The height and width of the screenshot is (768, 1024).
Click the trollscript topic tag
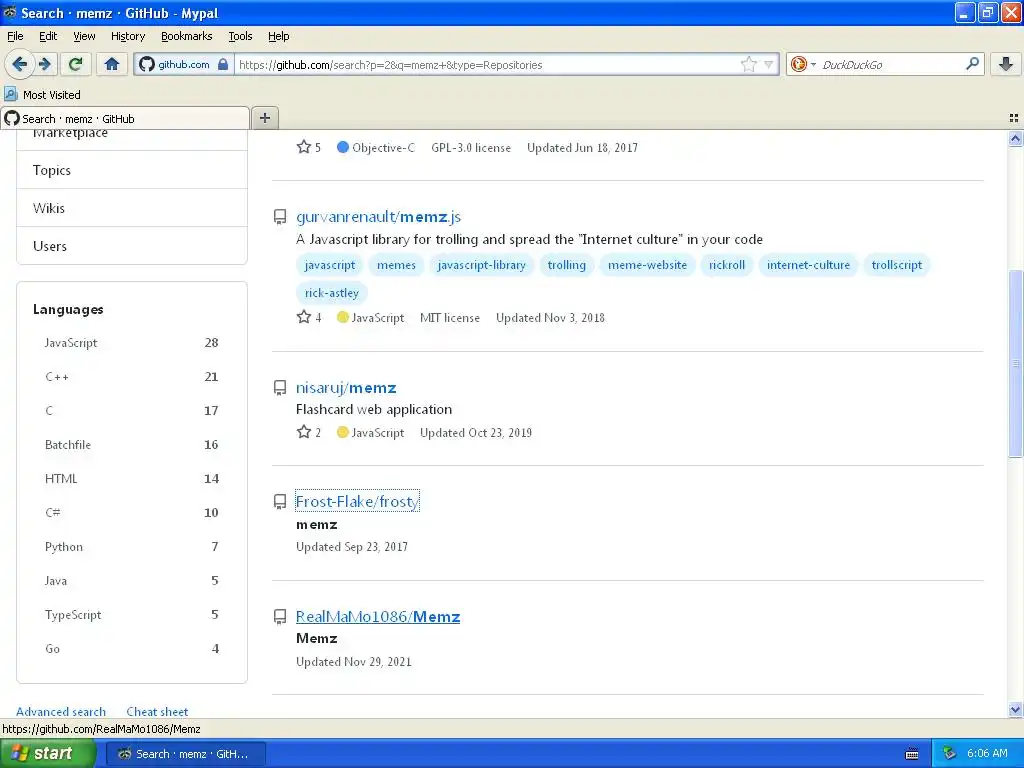(897, 264)
